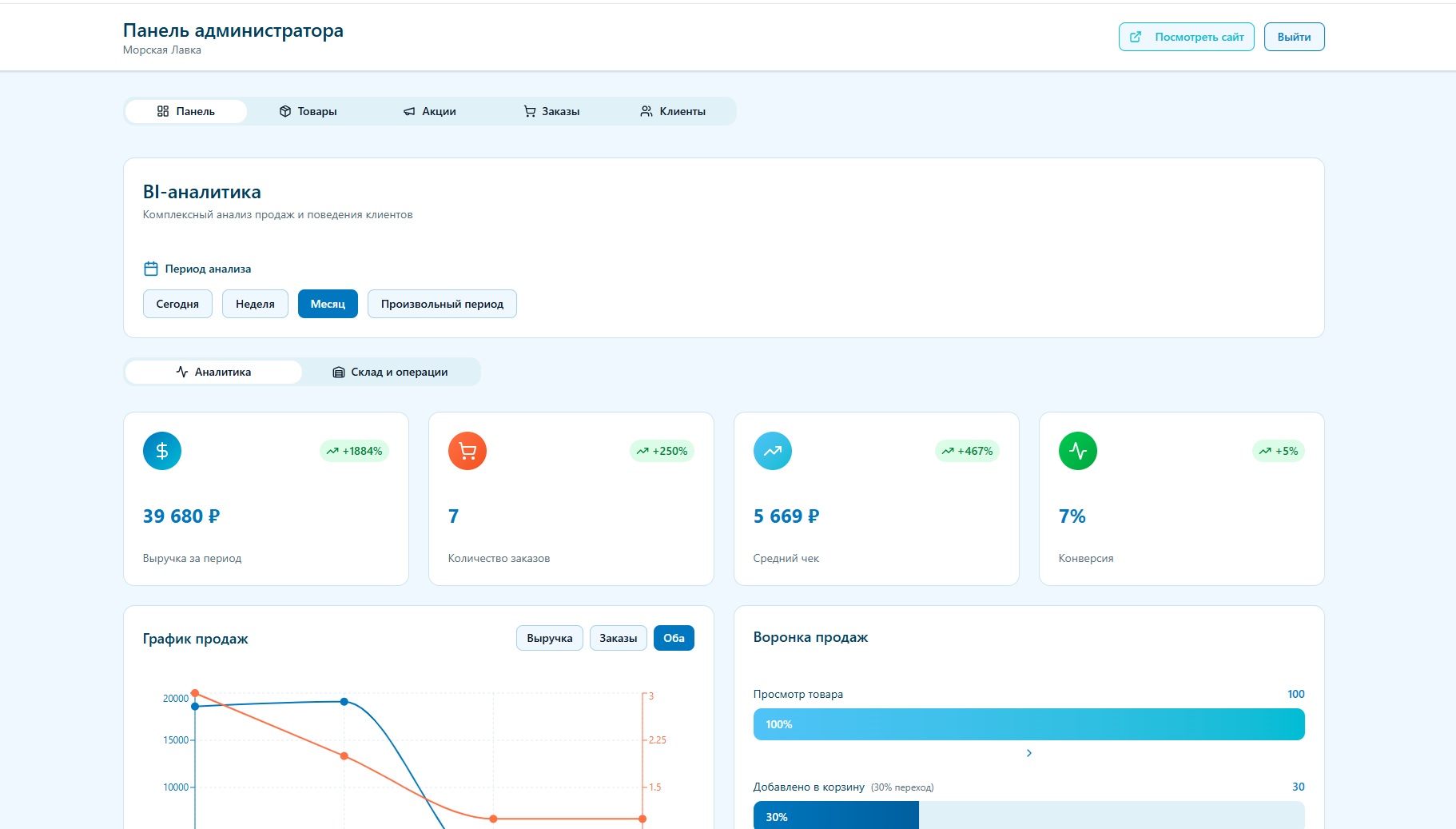Viewport: 1456px width, 829px height.
Task: Click the second blue data point on chart
Action: [344, 702]
